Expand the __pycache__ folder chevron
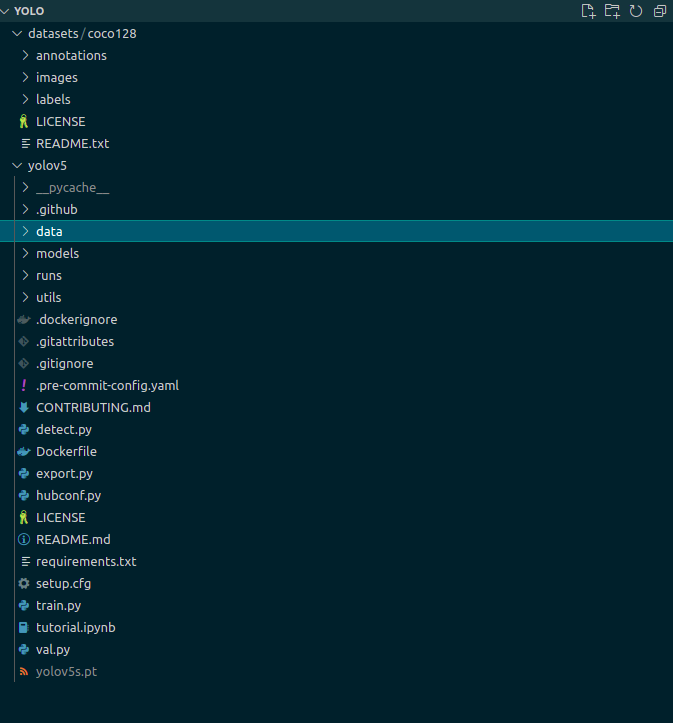 pyautogui.click(x=25, y=187)
